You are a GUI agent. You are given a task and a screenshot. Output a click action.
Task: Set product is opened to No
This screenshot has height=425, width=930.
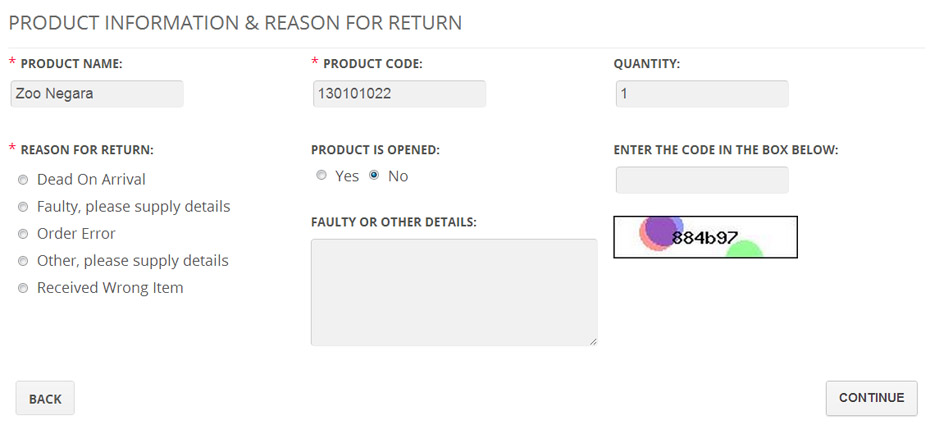click(374, 175)
